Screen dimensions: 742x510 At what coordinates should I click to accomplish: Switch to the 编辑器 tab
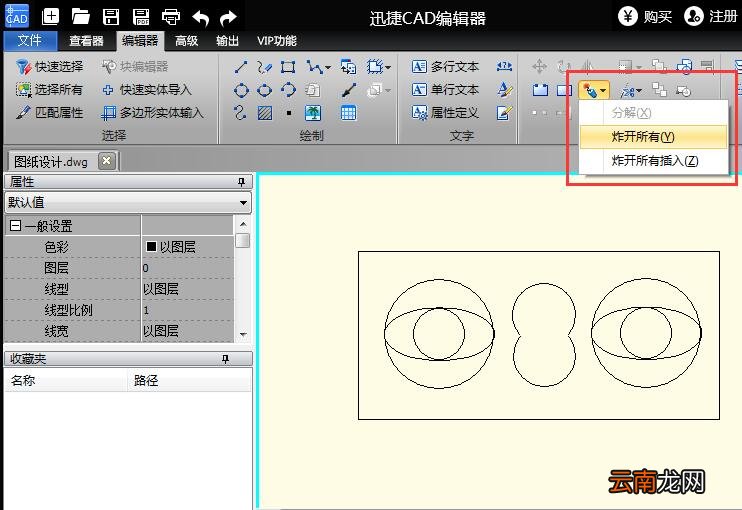pyautogui.click(x=140, y=41)
